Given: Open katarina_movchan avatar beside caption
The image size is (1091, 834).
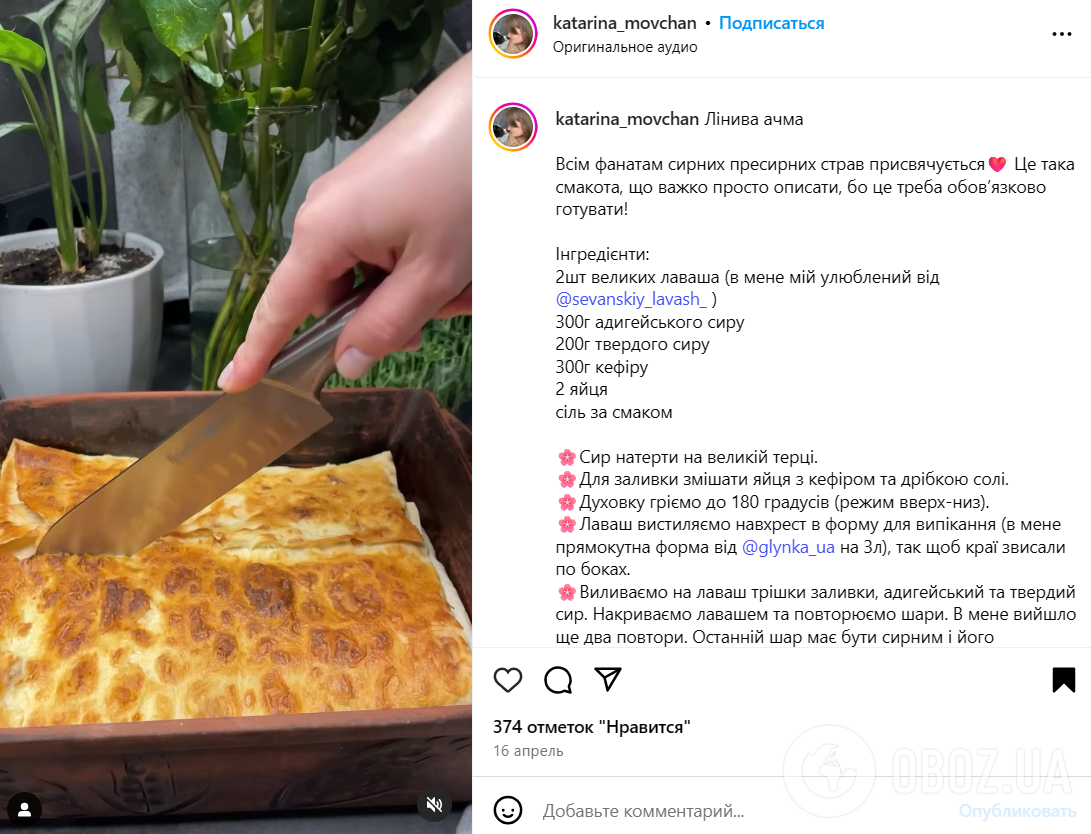Looking at the screenshot, I should (513, 127).
